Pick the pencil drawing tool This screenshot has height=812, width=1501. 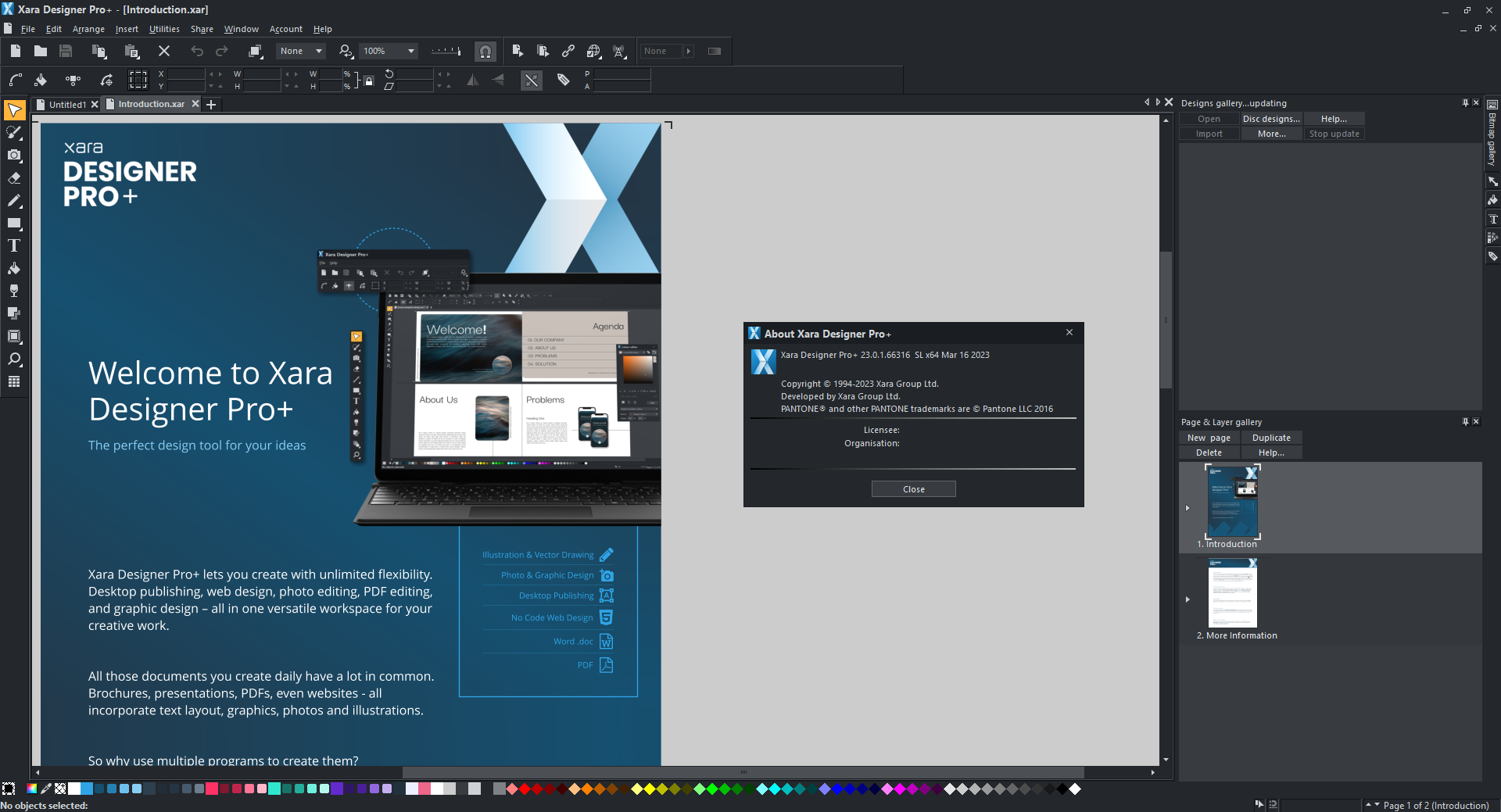pyautogui.click(x=14, y=201)
